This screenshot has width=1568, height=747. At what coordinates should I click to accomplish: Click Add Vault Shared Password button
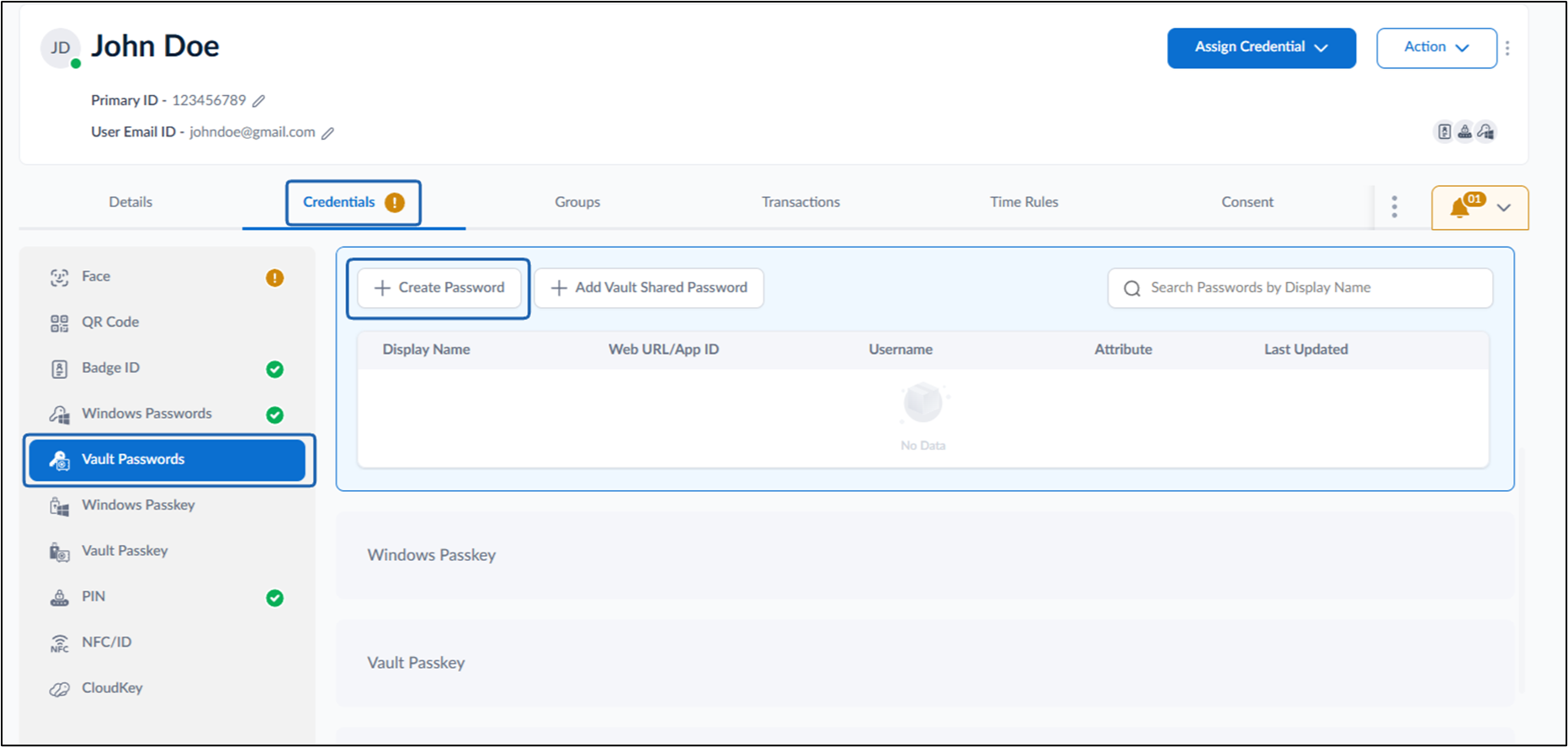coord(649,288)
